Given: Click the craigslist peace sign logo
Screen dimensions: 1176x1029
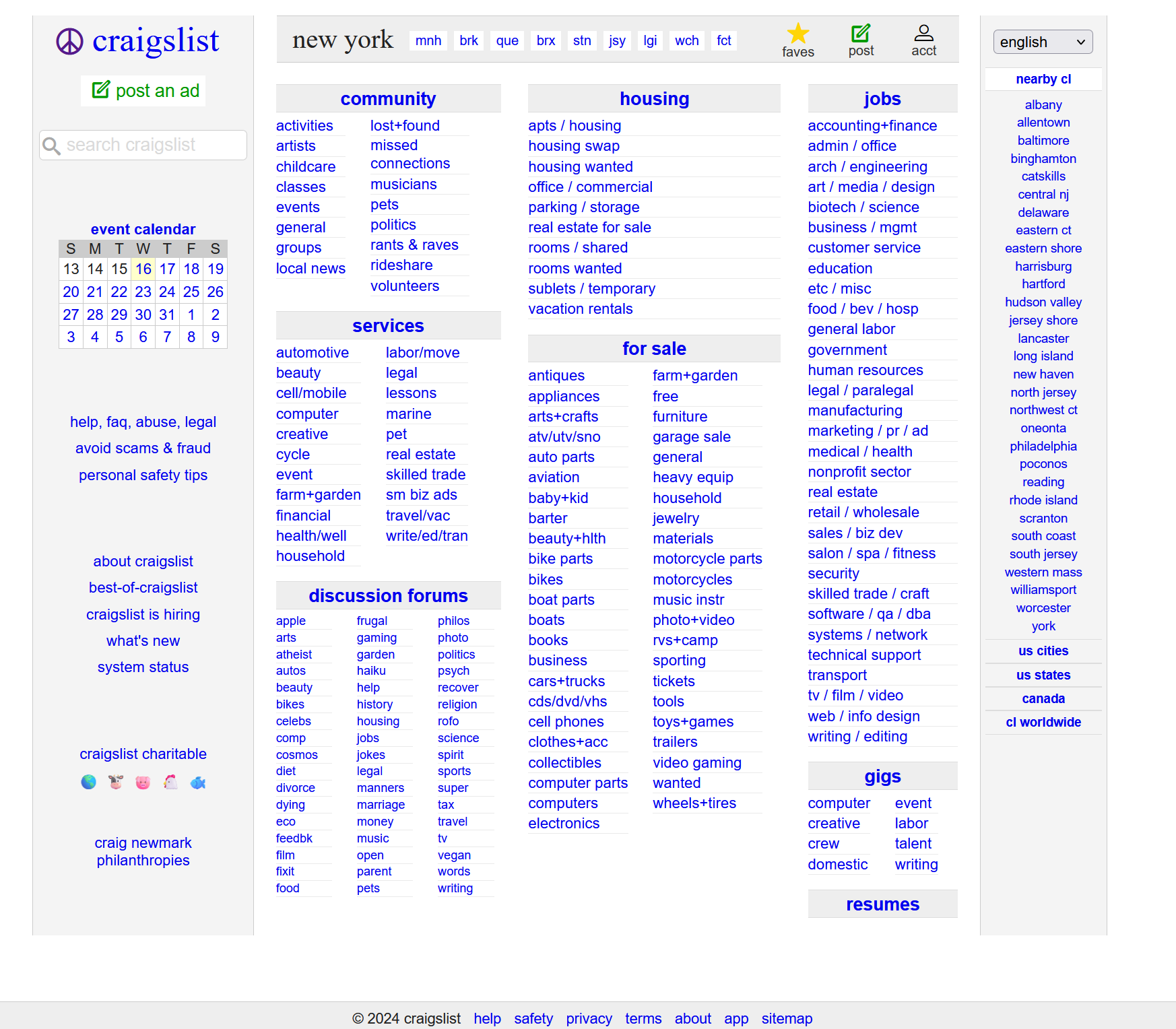Looking at the screenshot, I should (69, 42).
